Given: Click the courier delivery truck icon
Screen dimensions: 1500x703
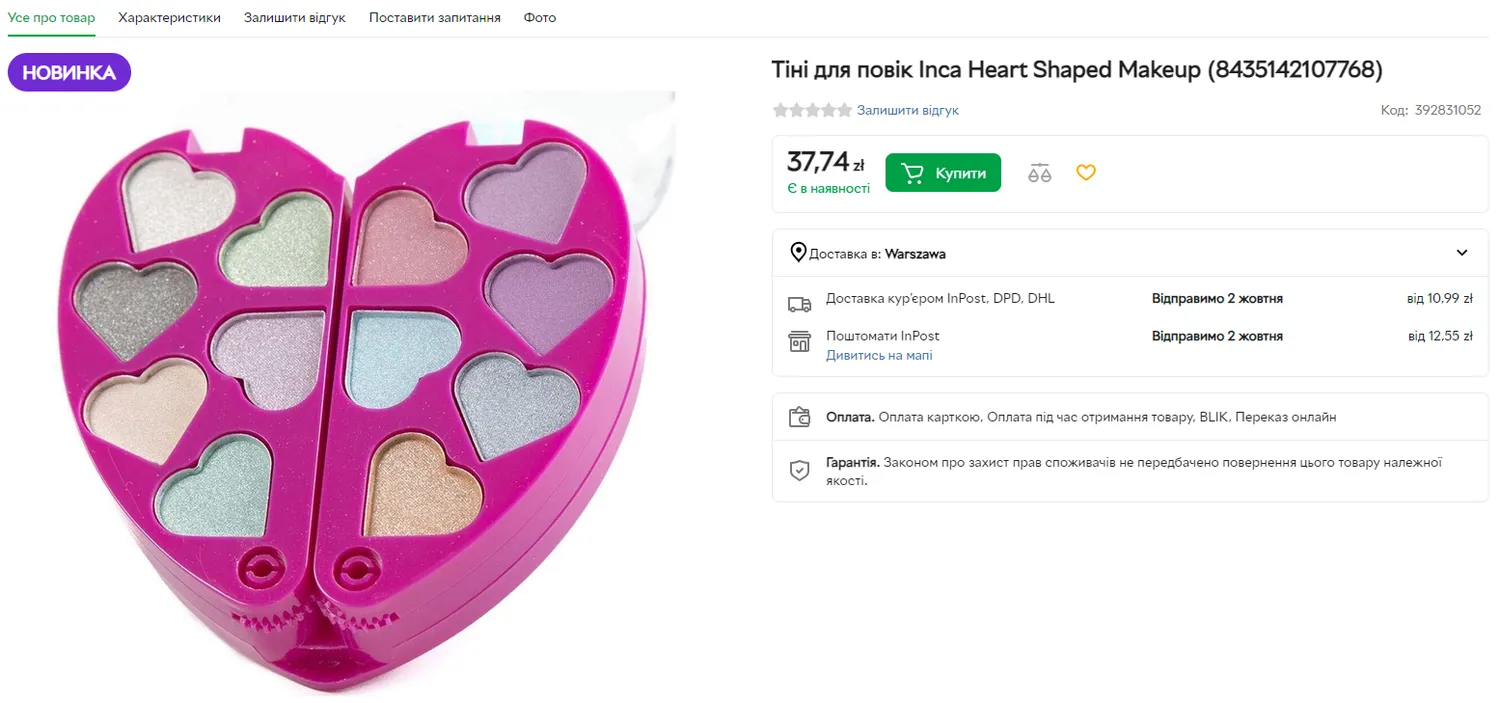Looking at the screenshot, I should pos(799,304).
